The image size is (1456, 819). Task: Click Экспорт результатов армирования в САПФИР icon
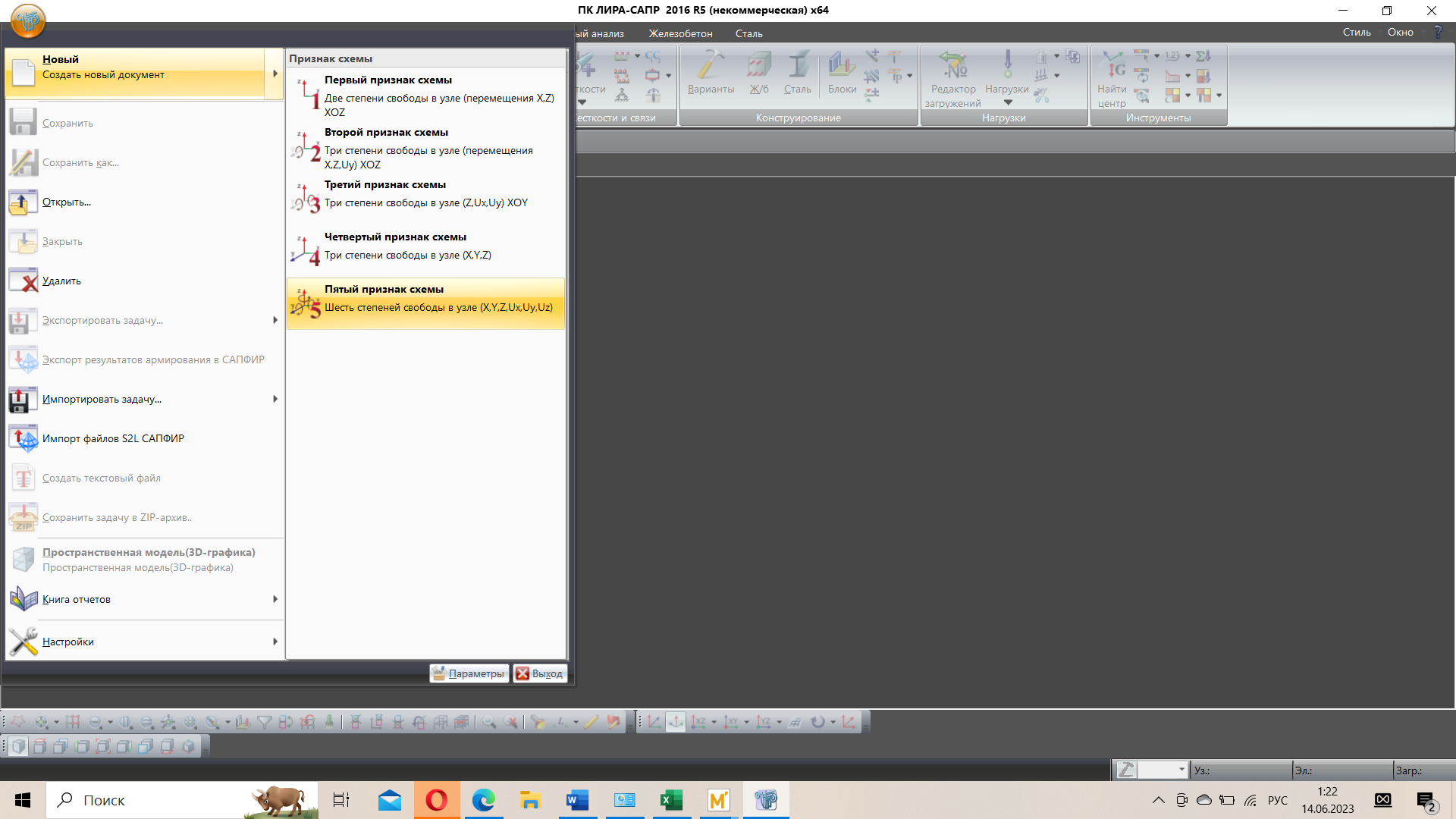pos(24,359)
